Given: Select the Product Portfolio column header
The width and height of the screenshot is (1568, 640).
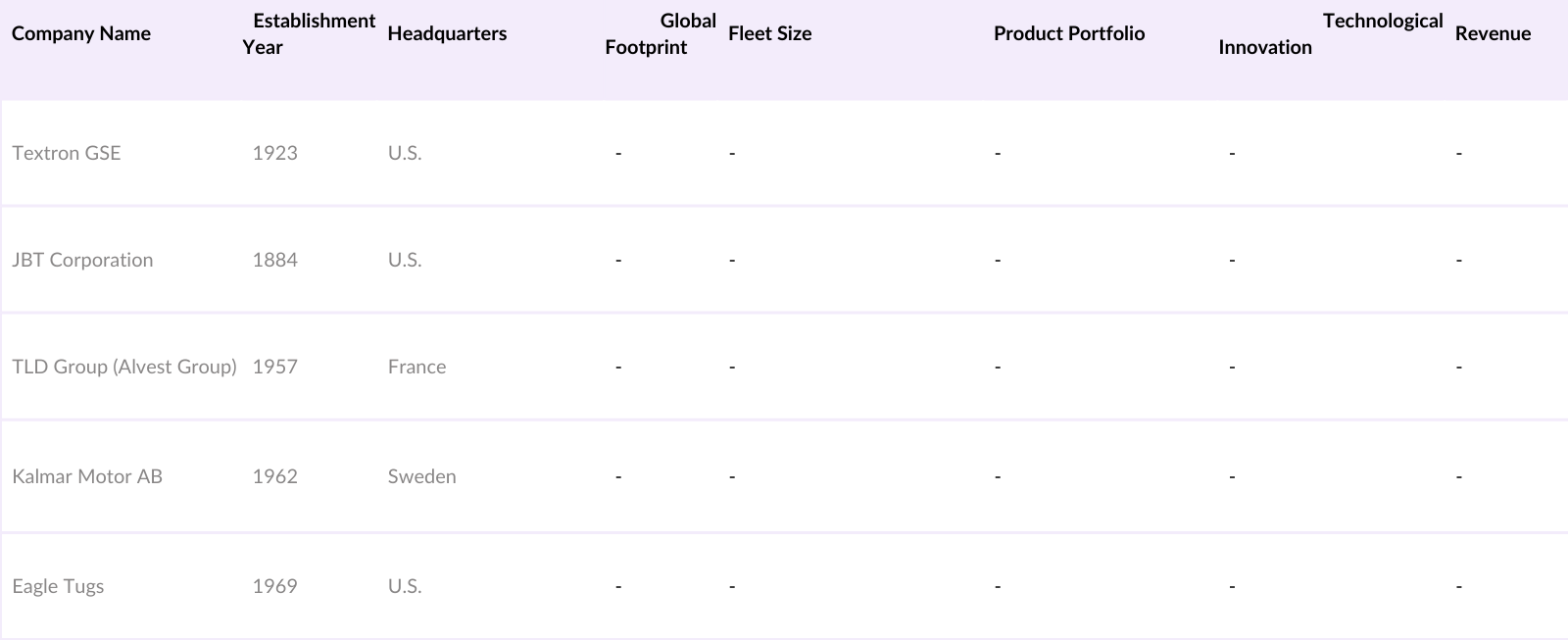Looking at the screenshot, I should [x=1069, y=33].
